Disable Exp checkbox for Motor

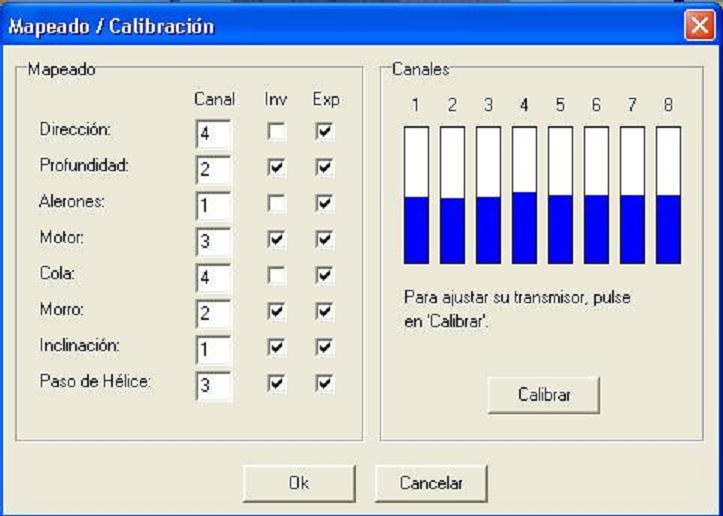click(324, 239)
